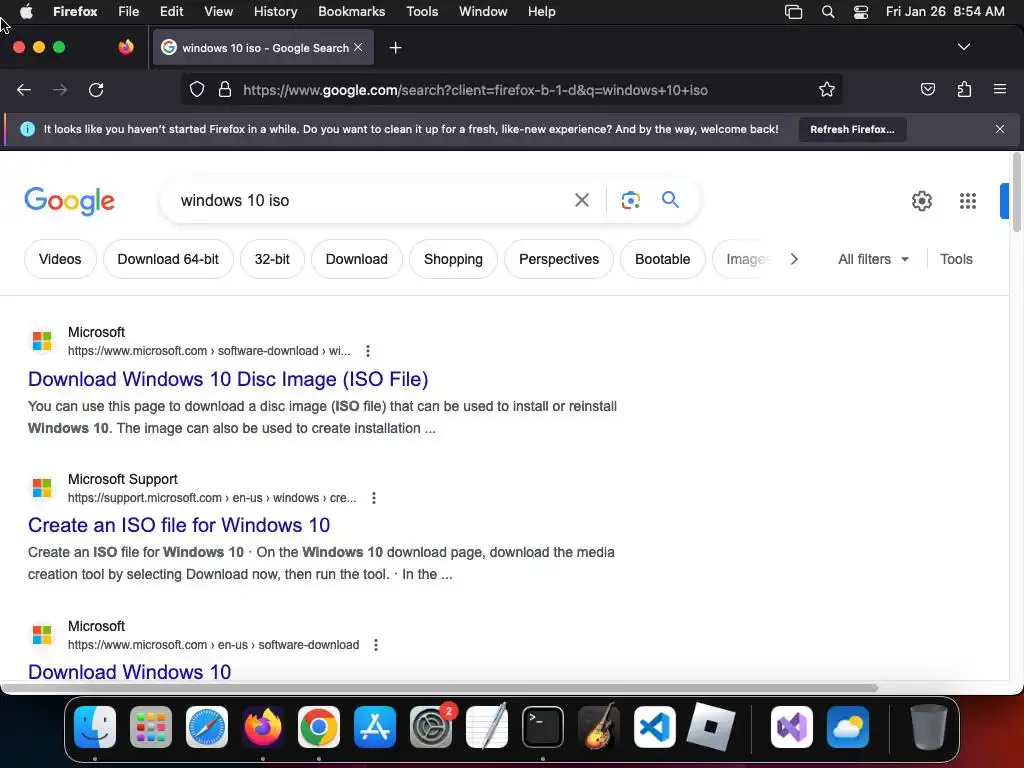Image resolution: width=1024 pixels, height=768 pixels.
Task: Clear the Google search box text
Action: click(x=581, y=200)
